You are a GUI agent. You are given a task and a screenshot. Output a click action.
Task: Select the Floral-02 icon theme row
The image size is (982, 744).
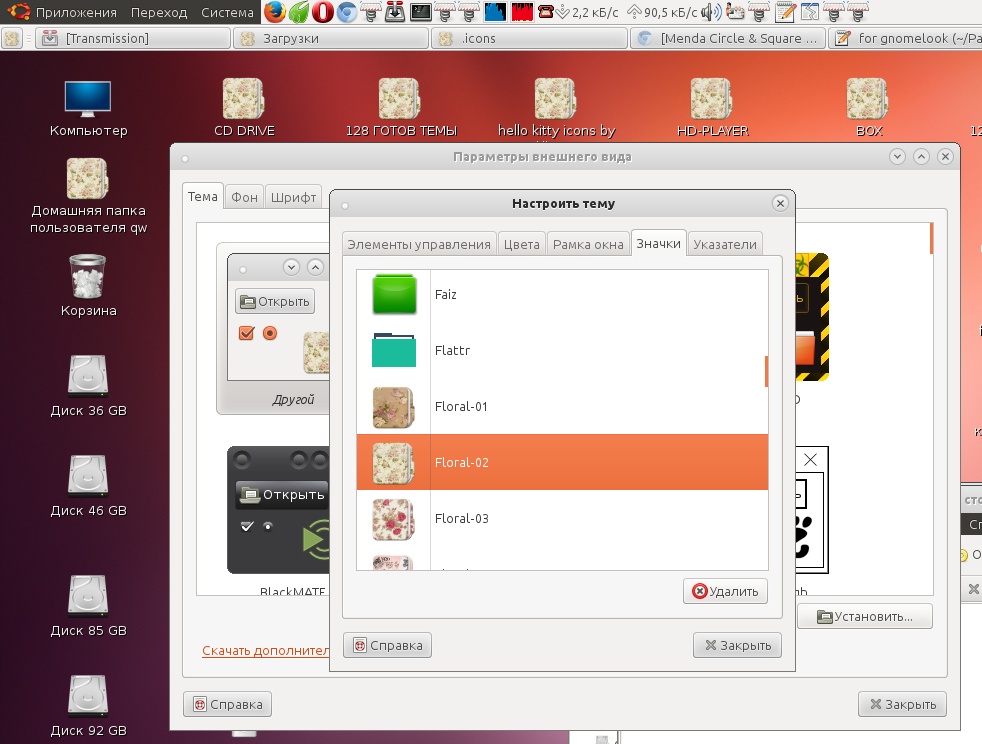[562, 462]
